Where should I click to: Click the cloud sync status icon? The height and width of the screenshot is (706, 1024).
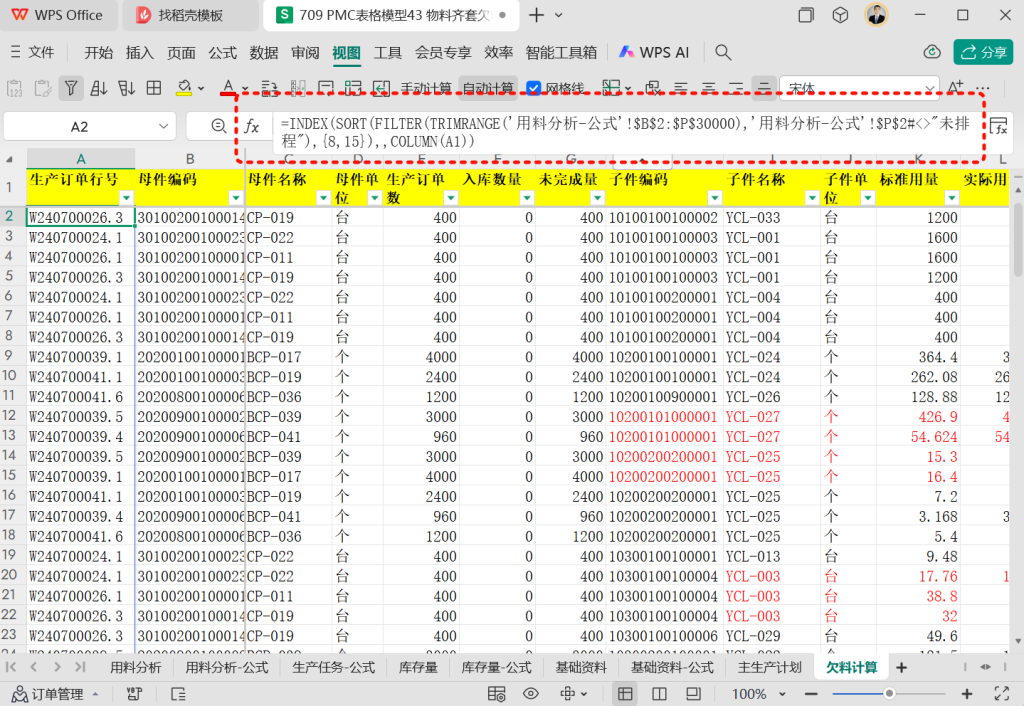932,52
